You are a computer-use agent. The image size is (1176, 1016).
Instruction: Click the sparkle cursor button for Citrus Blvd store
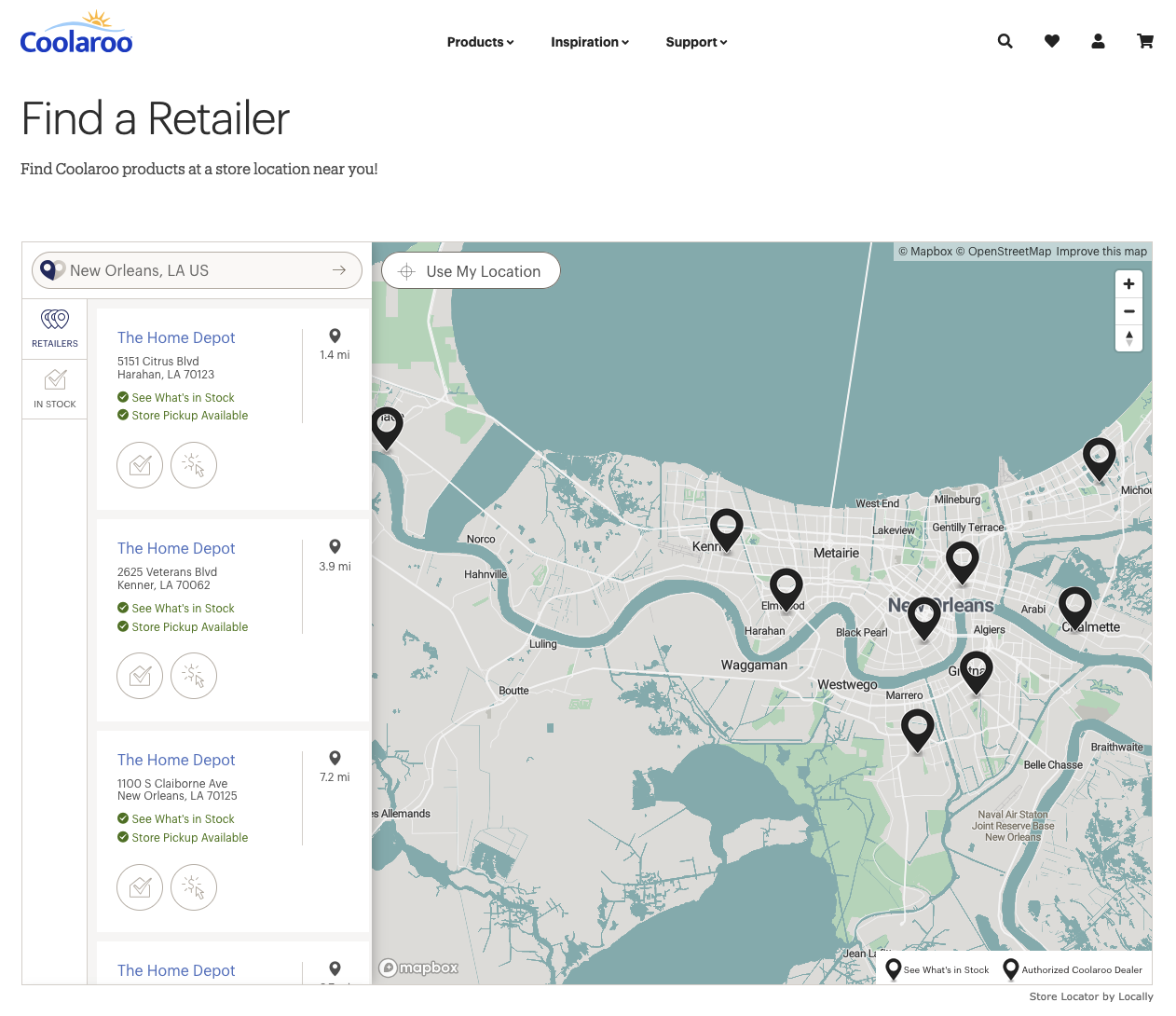(194, 464)
